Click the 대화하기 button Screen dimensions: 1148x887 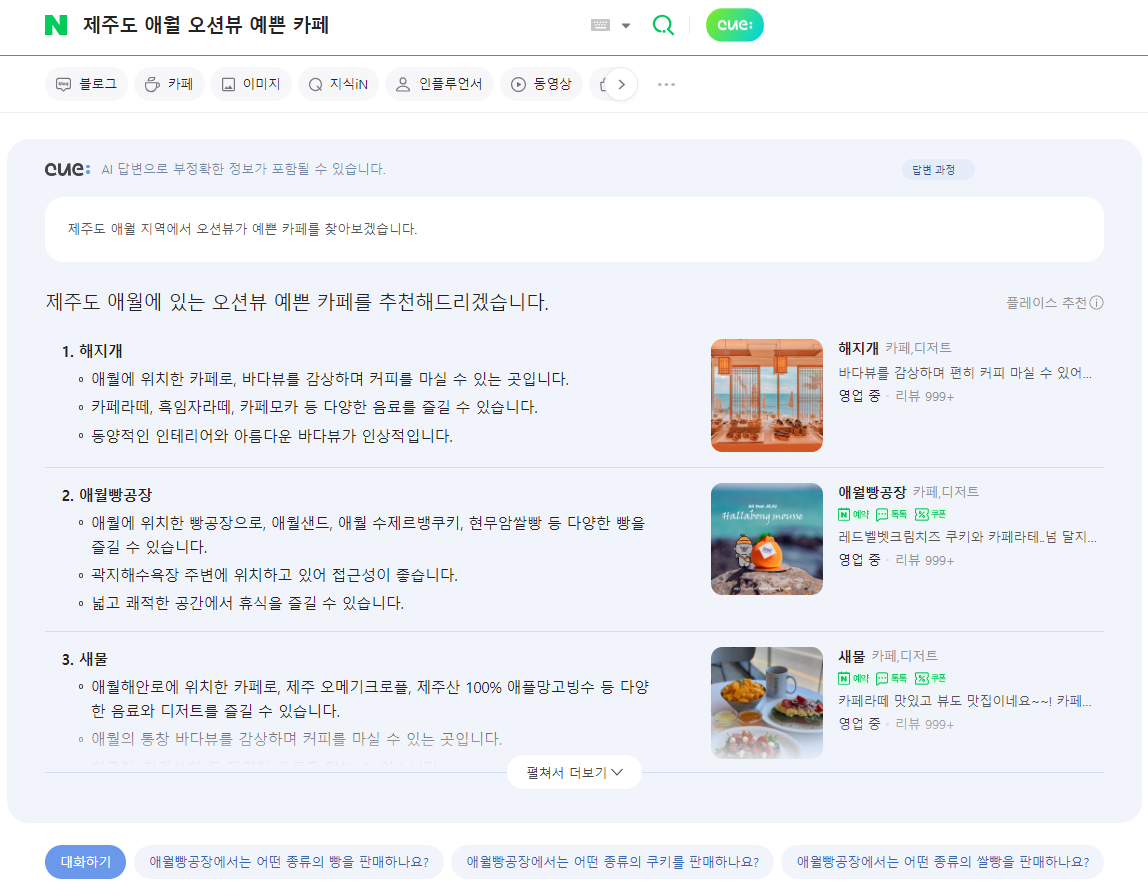[x=86, y=861]
